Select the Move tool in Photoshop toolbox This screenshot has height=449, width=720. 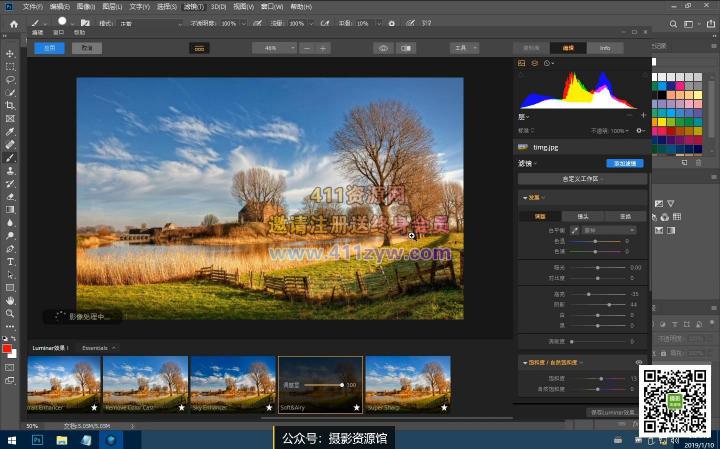(10, 53)
